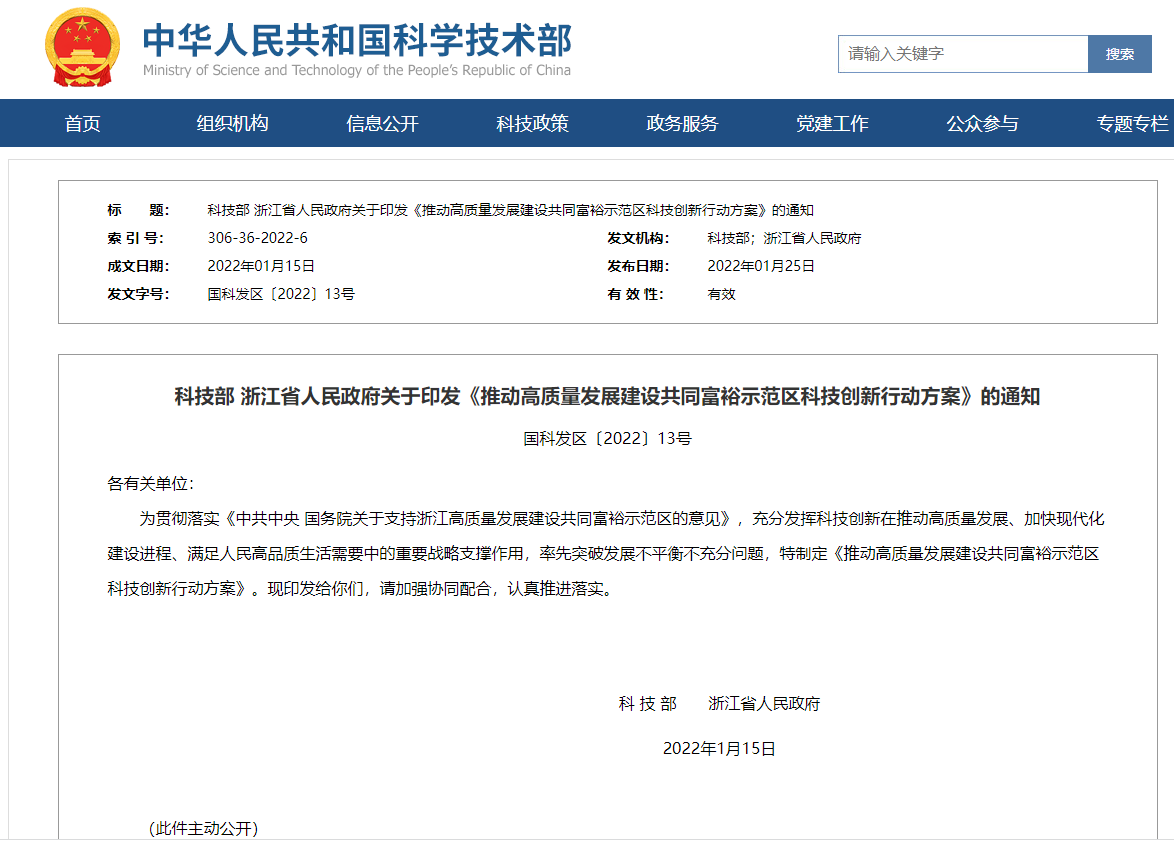Click the bold notice headline
Image resolution: width=1174 pixels, height=842 pixels.
[x=607, y=397]
